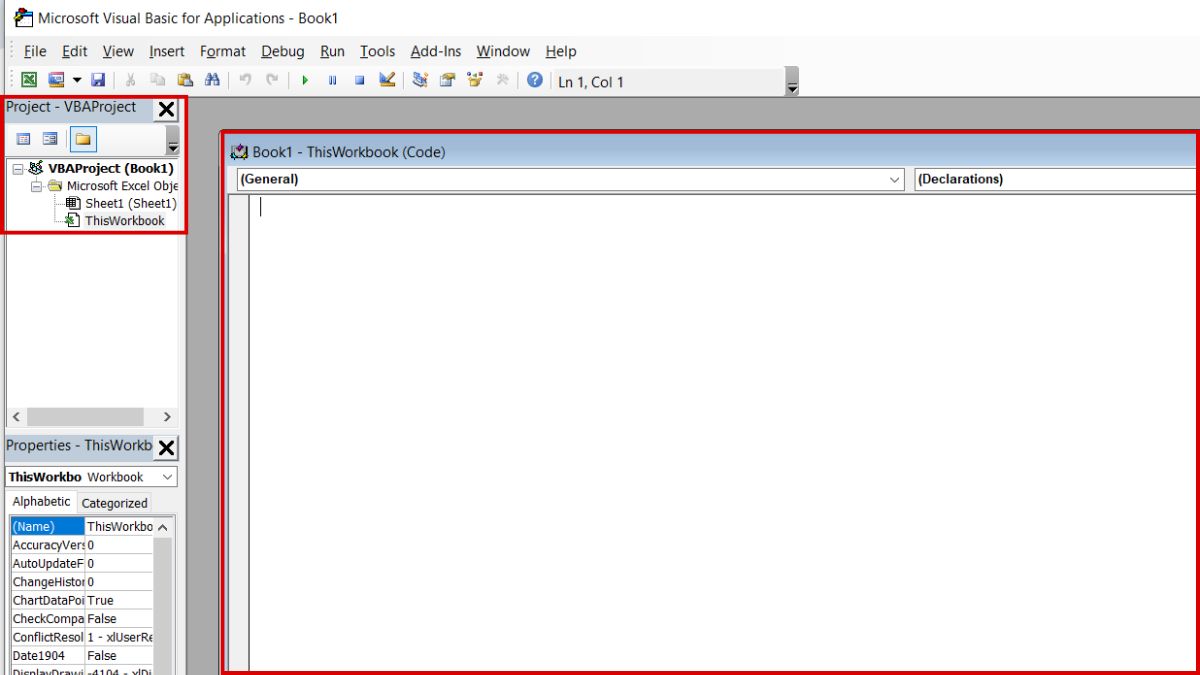The height and width of the screenshot is (675, 1200).
Task: Close the Properties - ThisWorkbook pane
Action: (x=167, y=448)
